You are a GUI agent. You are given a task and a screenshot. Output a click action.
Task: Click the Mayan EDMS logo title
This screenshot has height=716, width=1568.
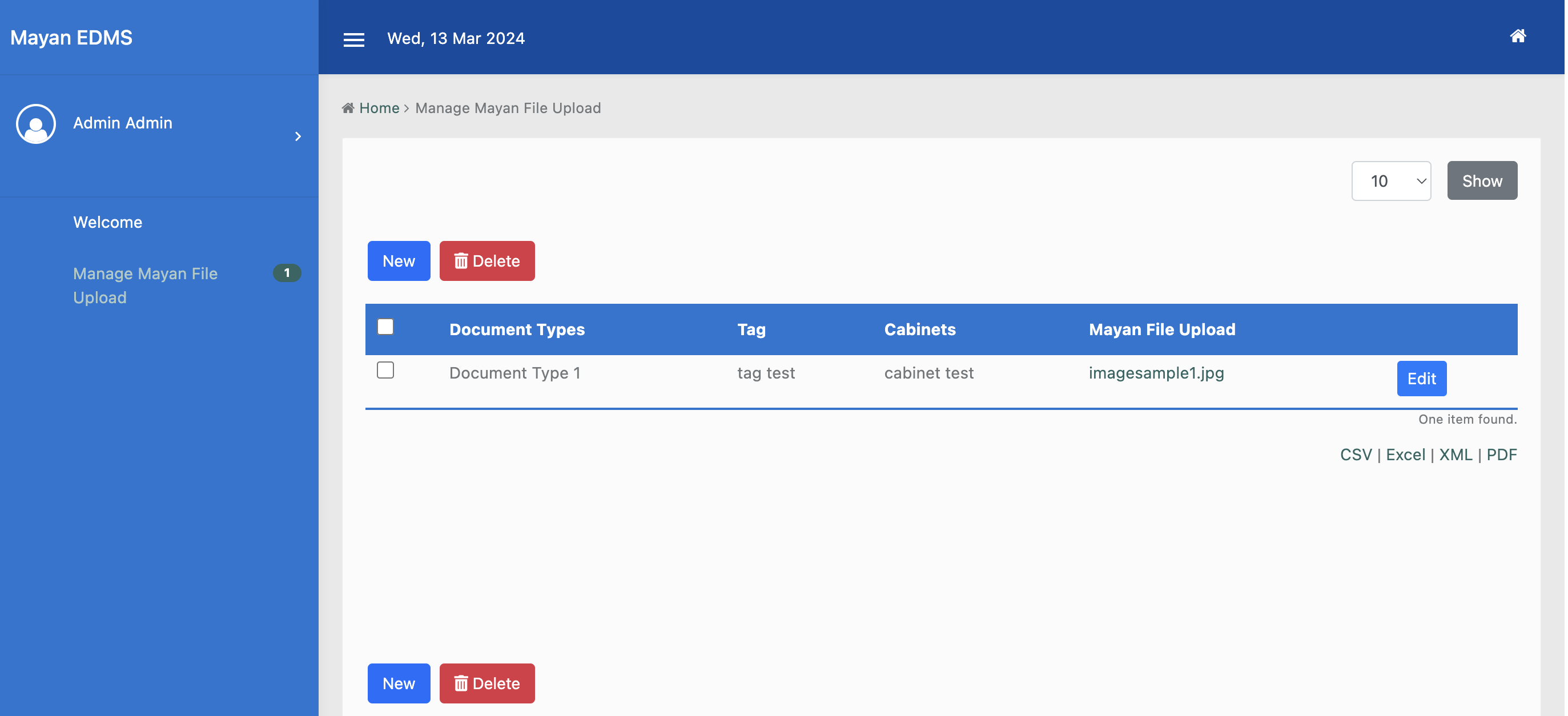tap(71, 38)
